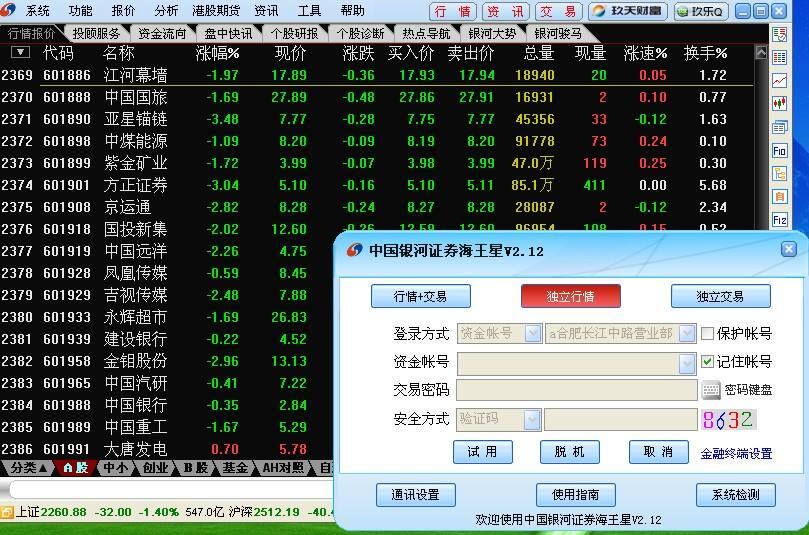Refresh the 8632 captcha image
Image resolution: width=809 pixels, height=535 pixels.
tap(727, 419)
